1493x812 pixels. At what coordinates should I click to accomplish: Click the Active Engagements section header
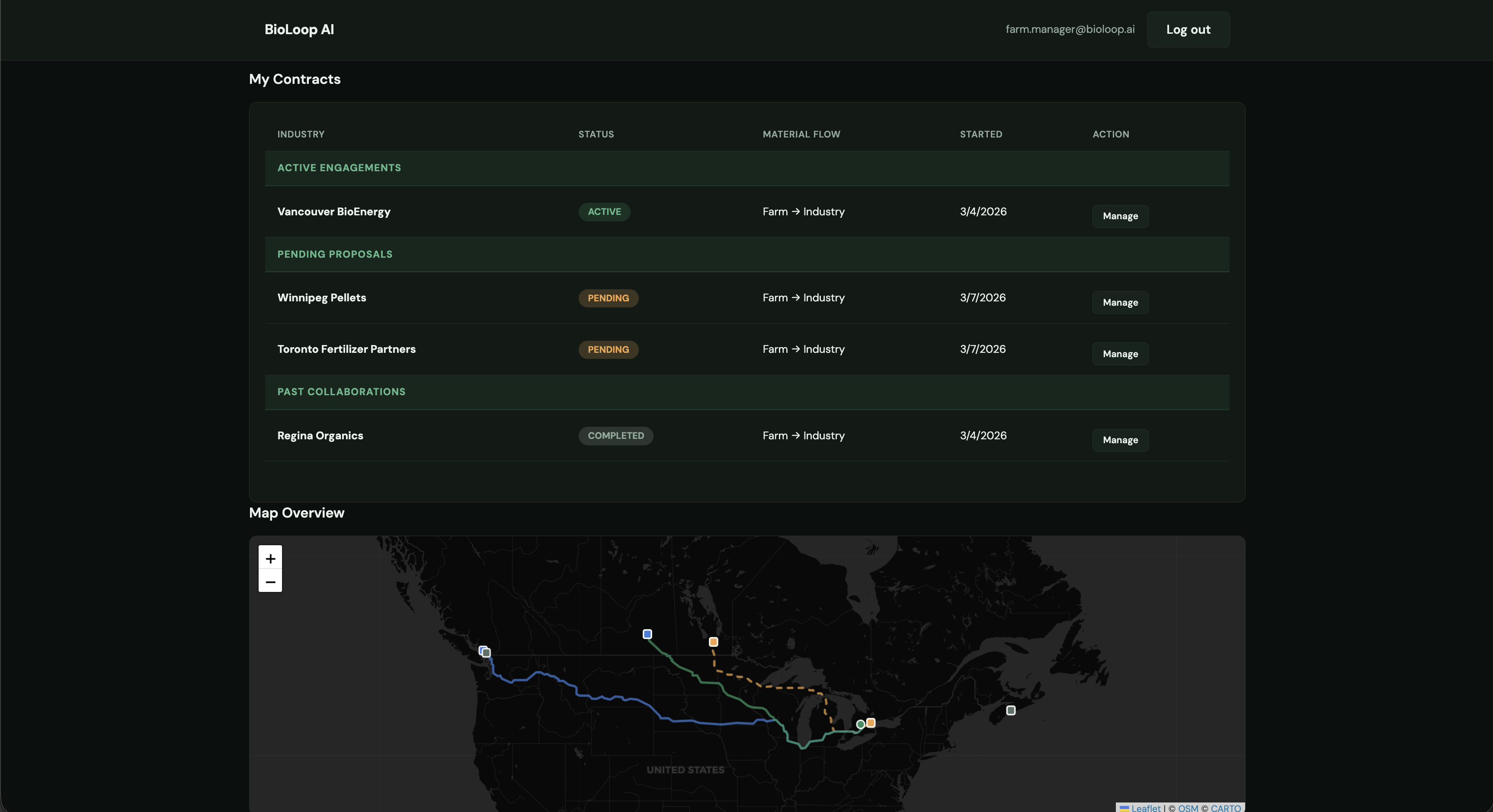pos(339,168)
